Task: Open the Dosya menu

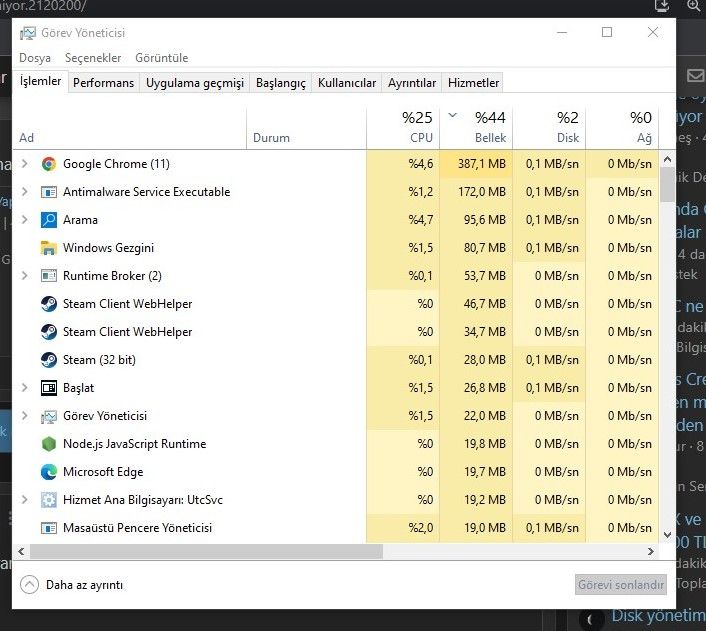Action: click(35, 58)
